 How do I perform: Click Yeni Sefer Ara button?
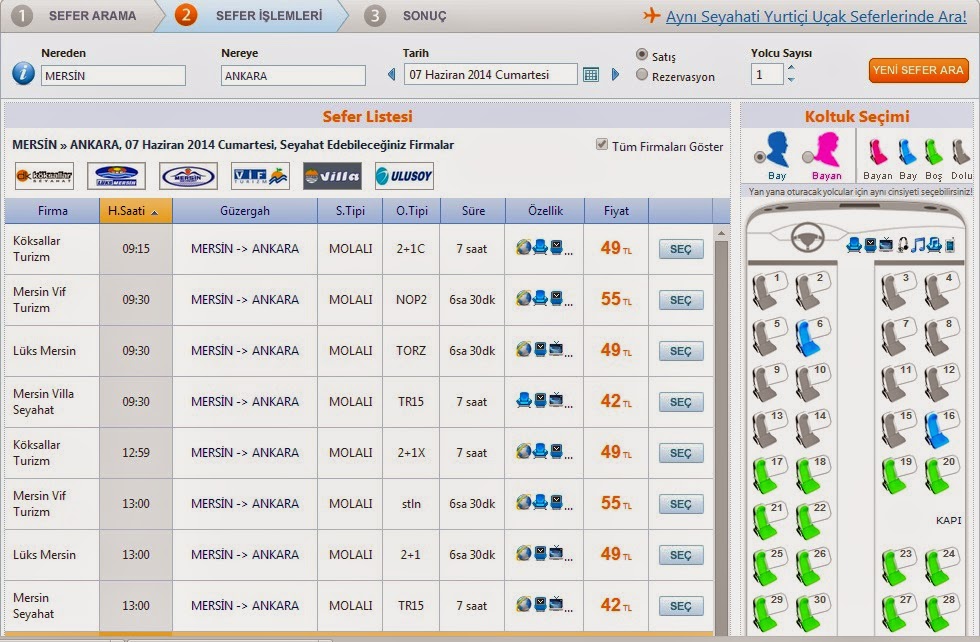(x=918, y=71)
